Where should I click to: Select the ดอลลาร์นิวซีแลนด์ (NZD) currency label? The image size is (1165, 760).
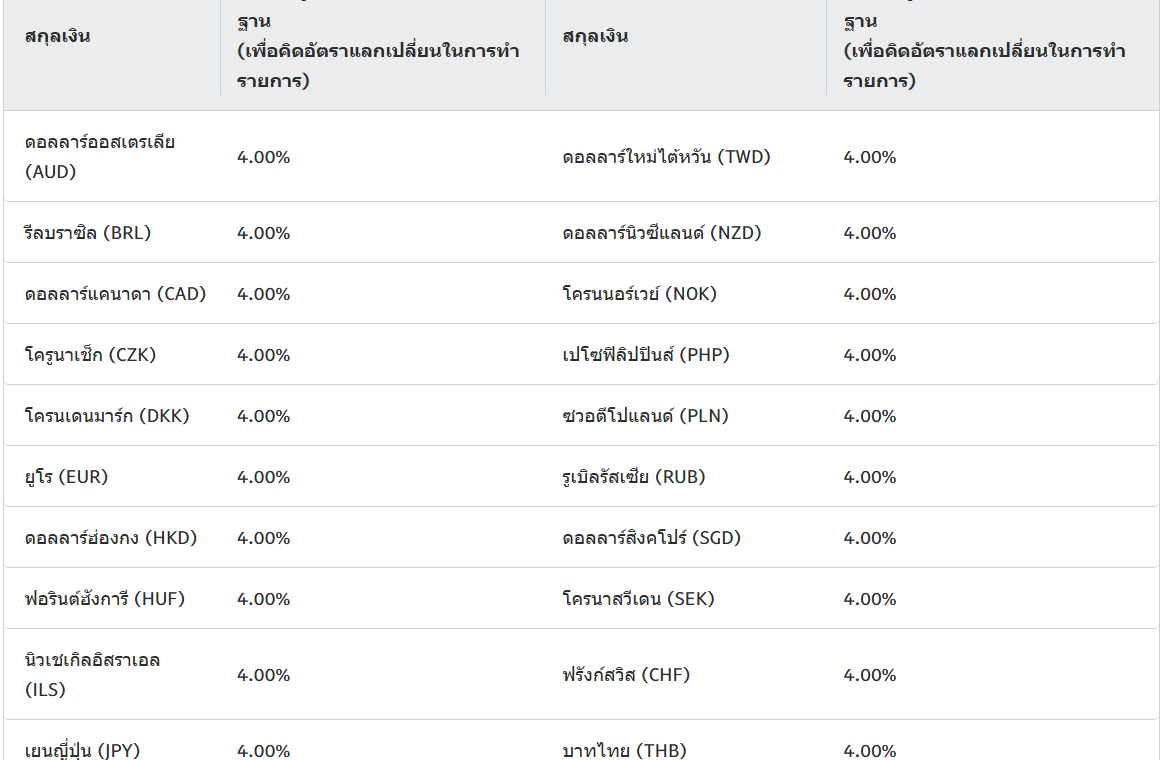[x=662, y=233]
